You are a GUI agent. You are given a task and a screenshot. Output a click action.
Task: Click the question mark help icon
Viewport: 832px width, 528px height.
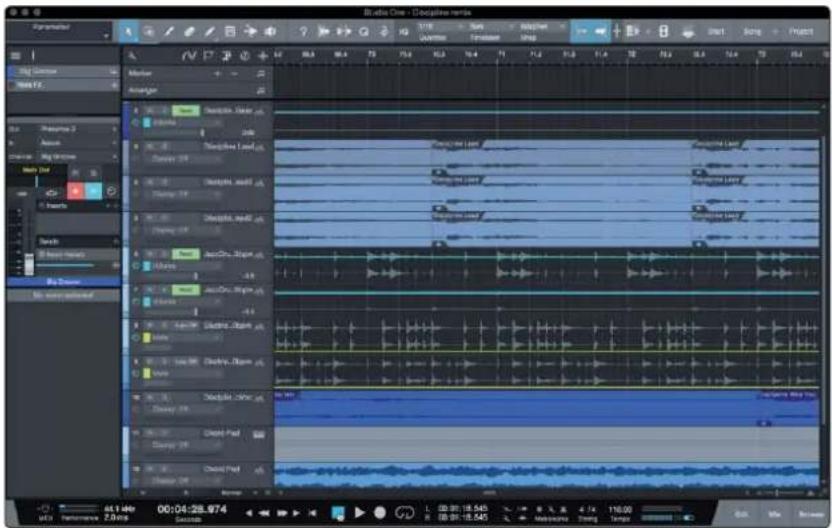(303, 32)
